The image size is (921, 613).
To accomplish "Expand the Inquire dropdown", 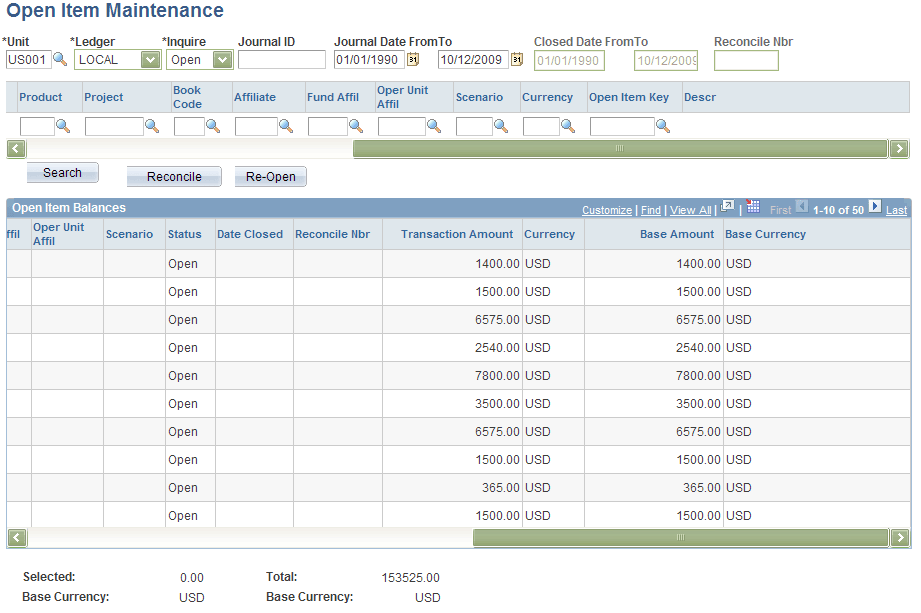I will click(223, 60).
